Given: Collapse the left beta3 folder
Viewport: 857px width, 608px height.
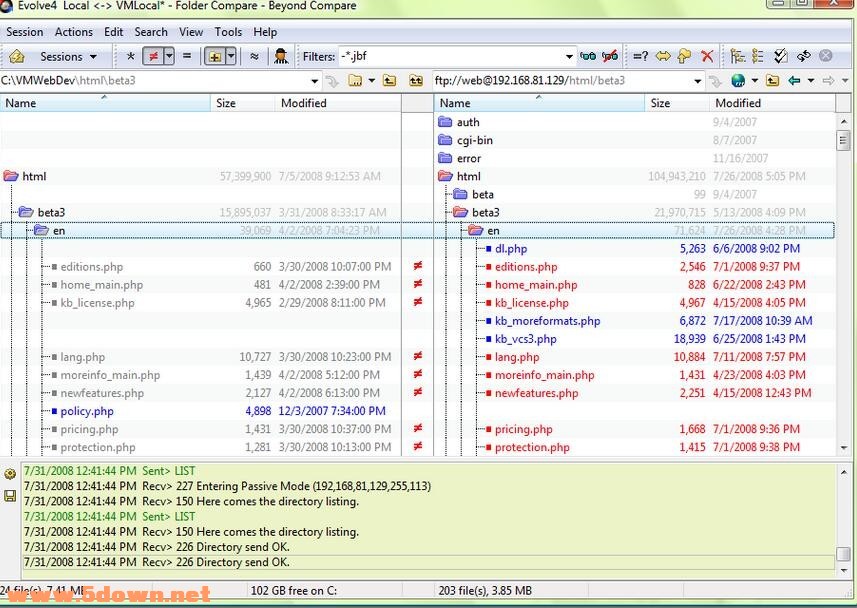Looking at the screenshot, I should [26, 212].
